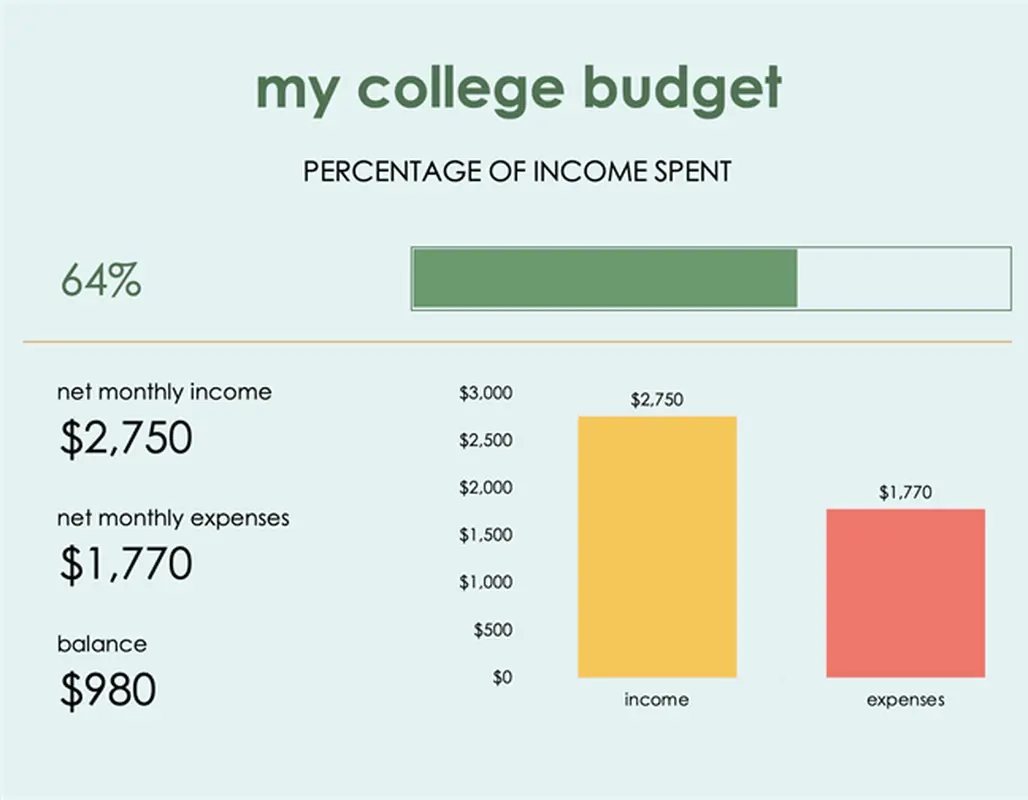The width and height of the screenshot is (1028, 800).
Task: Click the $0 value on chart axis
Action: (501, 677)
